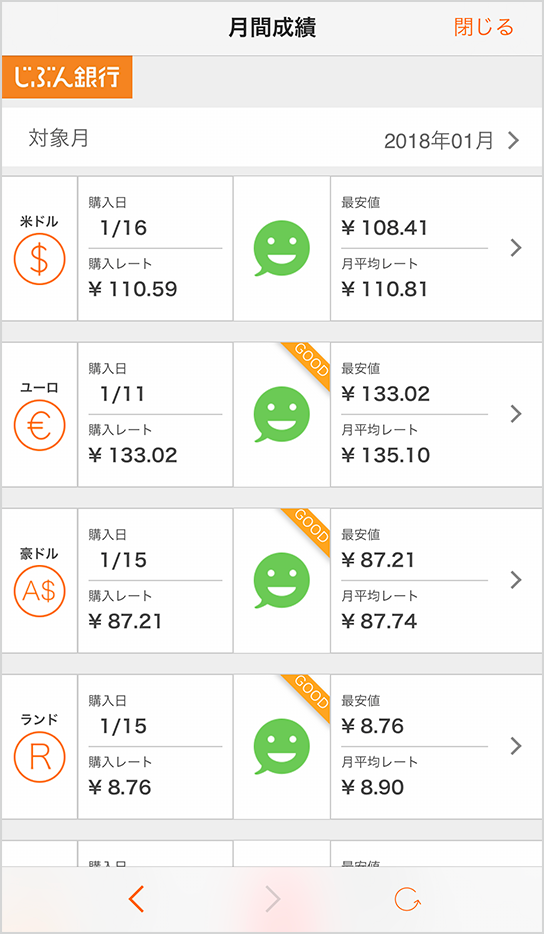Viewport: 544px width, 934px height.
Task: Select the Australian dollar A$ icon
Action: coord(39,591)
